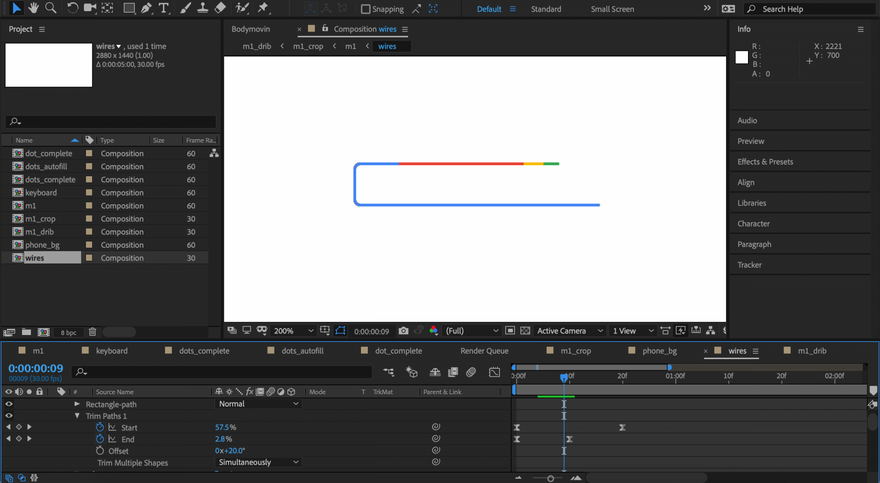This screenshot has width=880, height=483.
Task: Select the Unified Camera tool
Action: click(90, 8)
